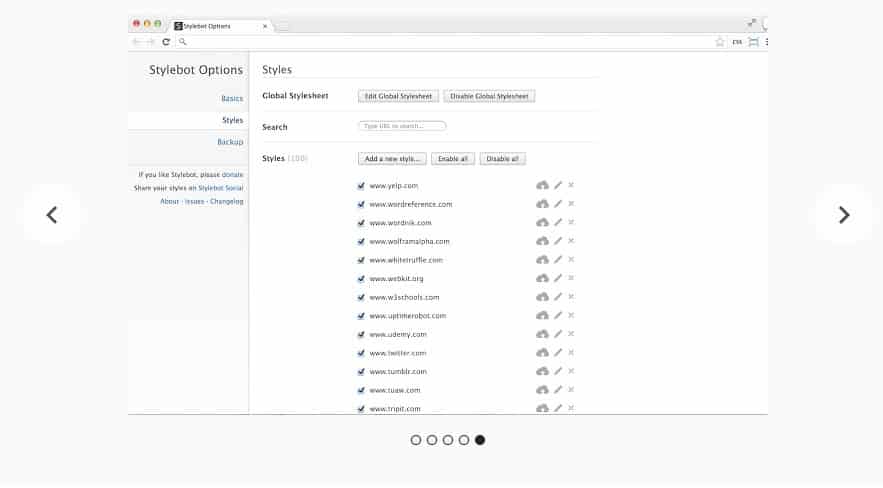Screen dimensions: 883x488
Task: Select the filled fifth carousel dot
Action: [x=480, y=440]
